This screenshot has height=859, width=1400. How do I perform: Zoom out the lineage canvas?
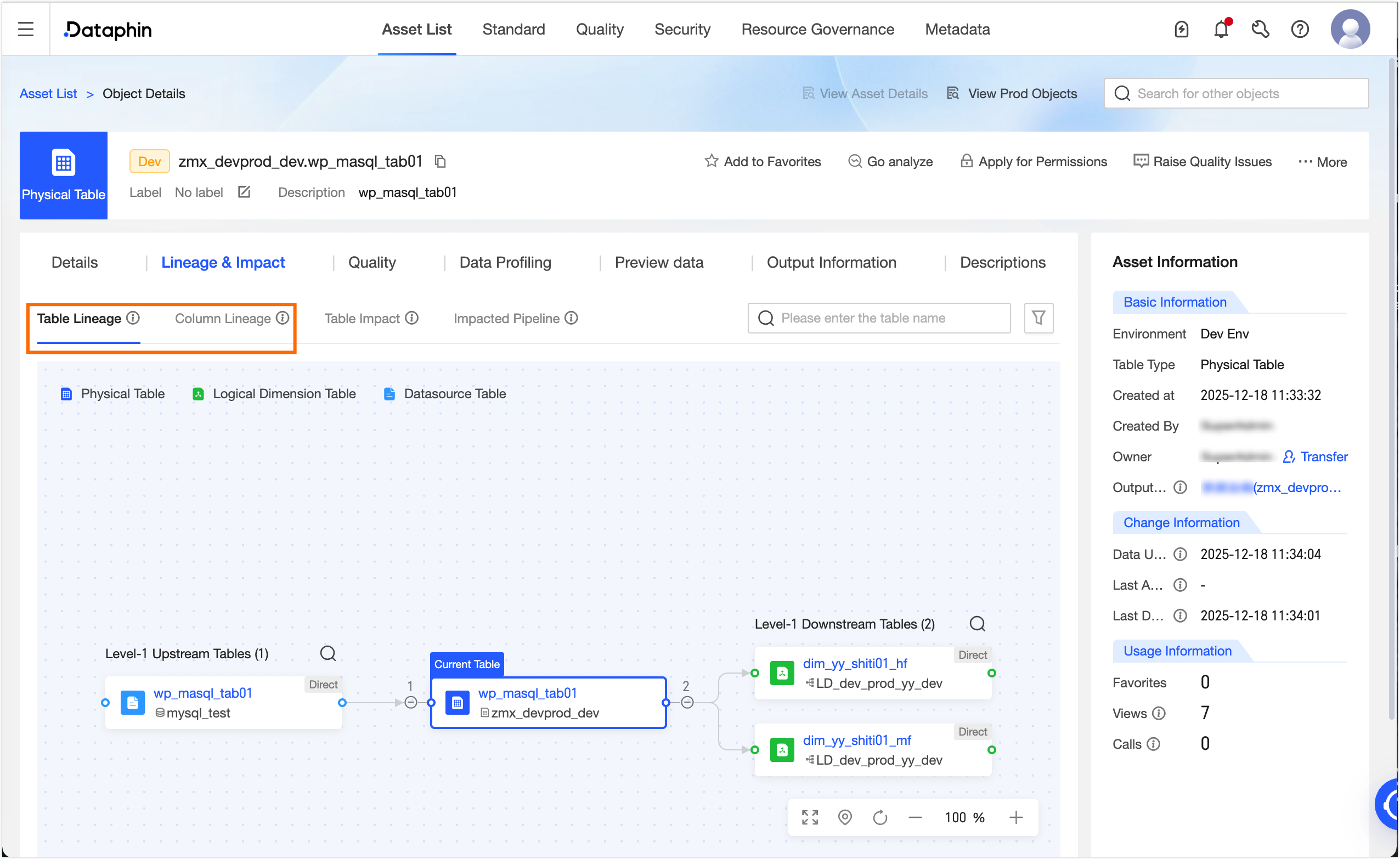click(915, 817)
